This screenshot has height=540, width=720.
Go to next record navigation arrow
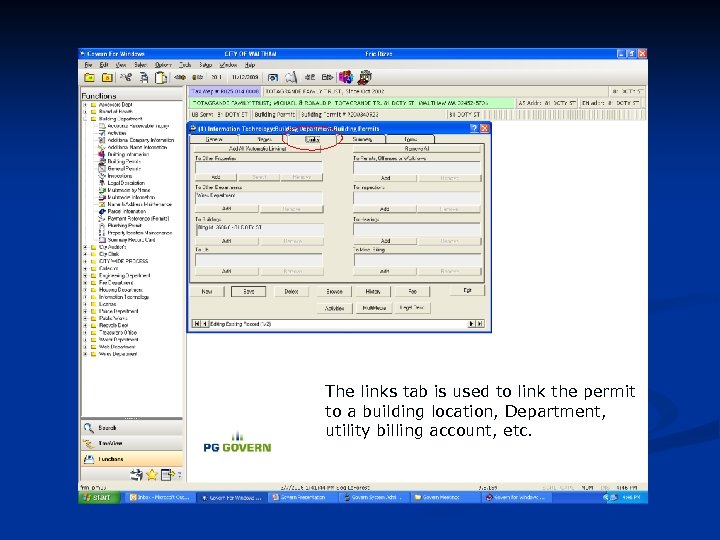tap(471, 324)
